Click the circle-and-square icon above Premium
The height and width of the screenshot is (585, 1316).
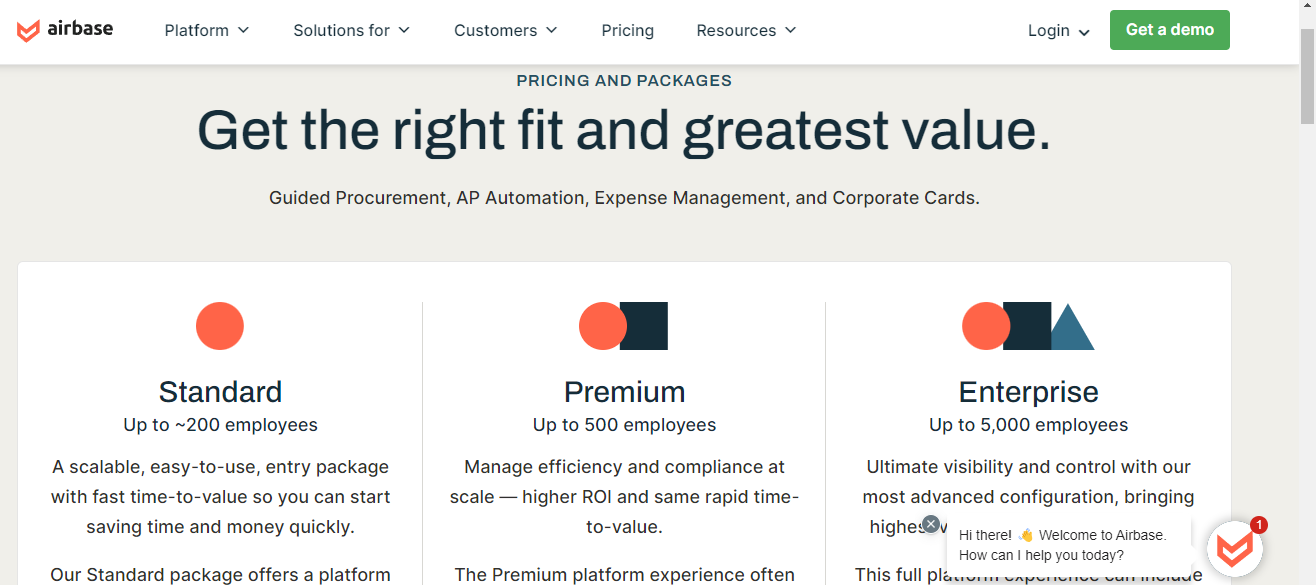pyautogui.click(x=622, y=326)
